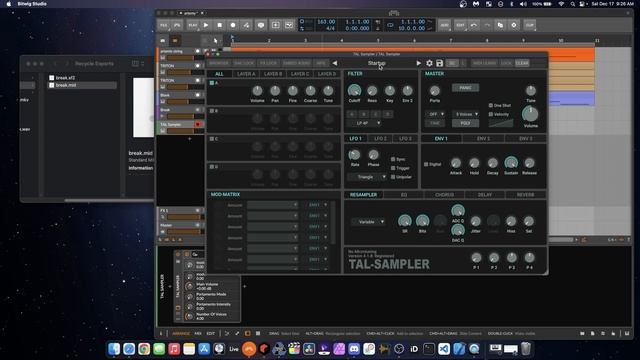
Task: Open the Voices count dropdown in Master
Action: (x=466, y=114)
